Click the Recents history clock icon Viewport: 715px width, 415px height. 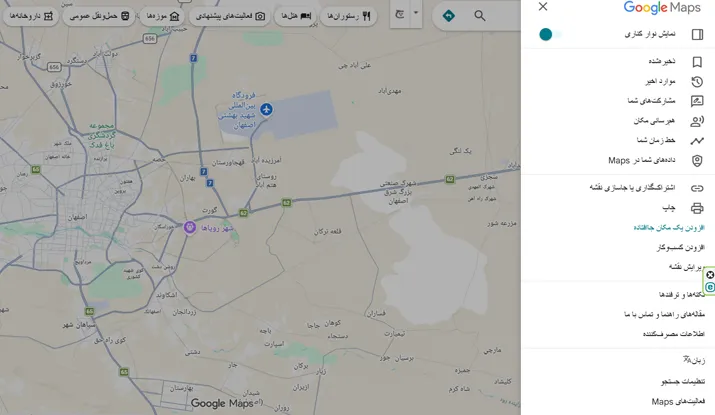[697, 81]
